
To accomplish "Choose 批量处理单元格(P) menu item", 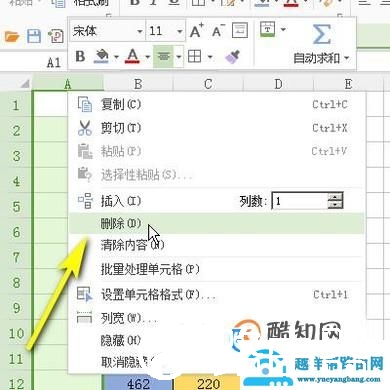I will click(217, 269).
